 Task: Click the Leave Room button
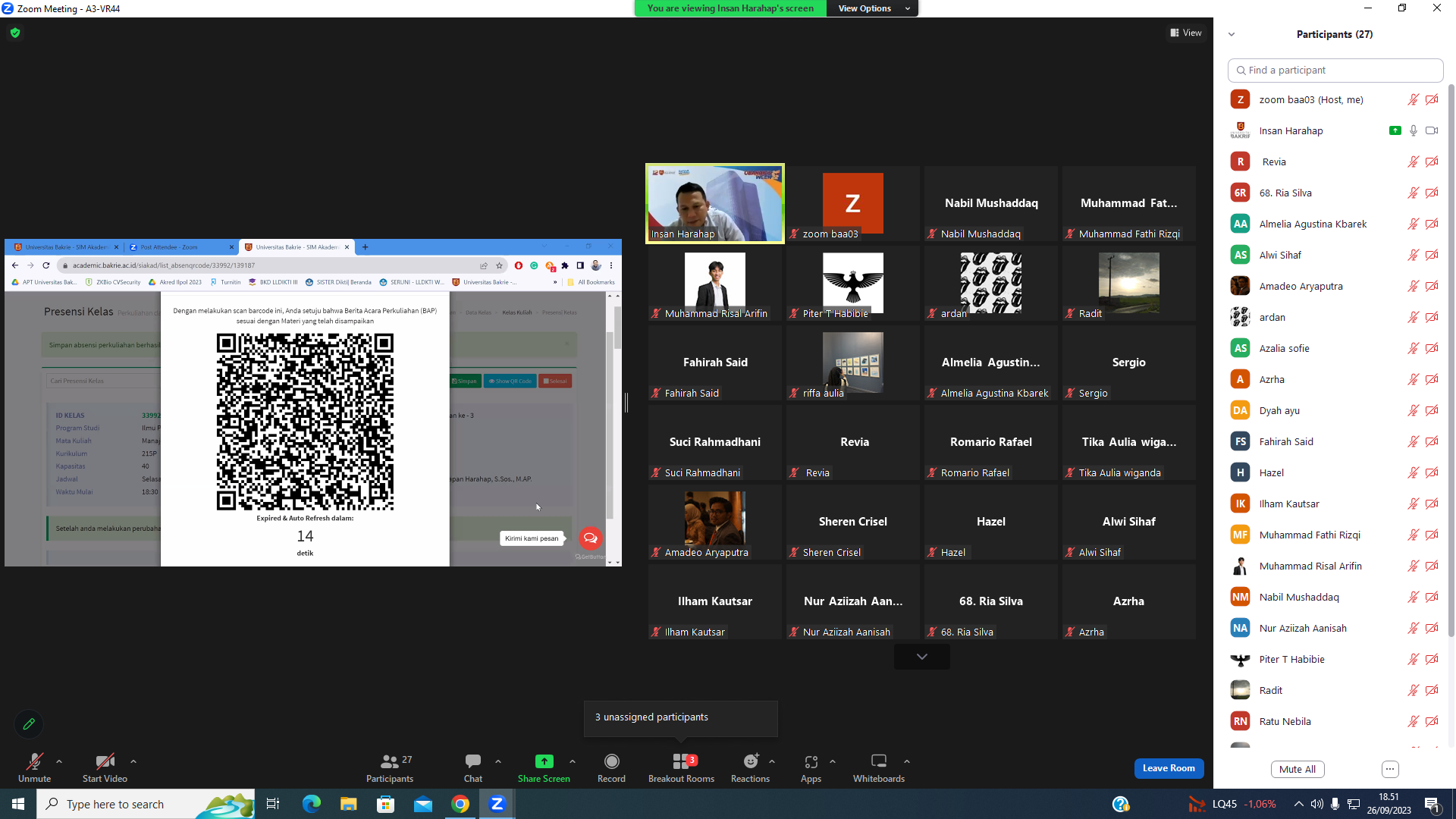(1169, 768)
